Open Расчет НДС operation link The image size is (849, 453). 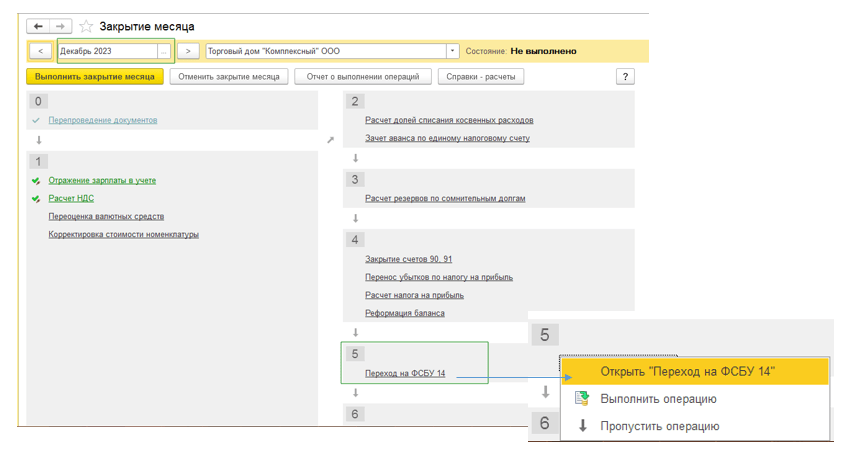pyautogui.click(x=71, y=198)
